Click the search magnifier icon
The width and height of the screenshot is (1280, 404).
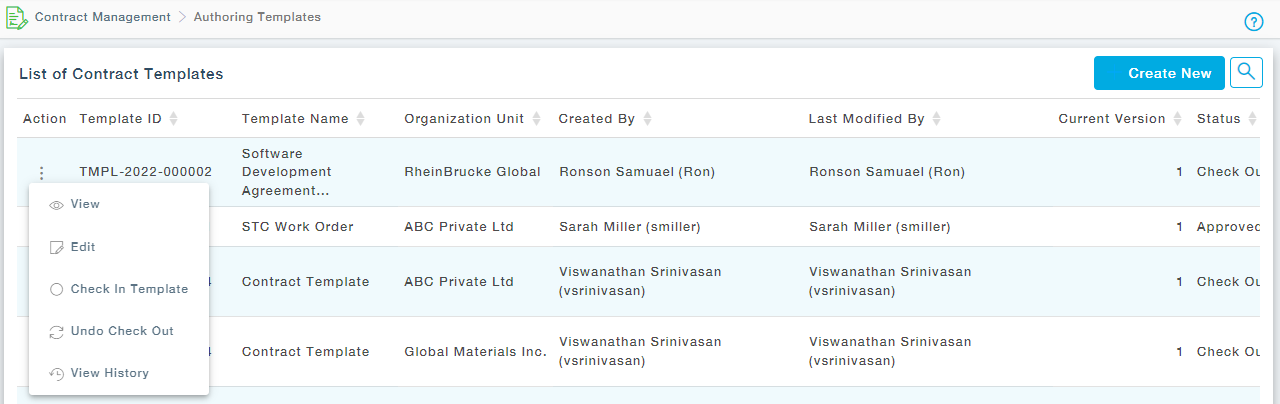[1246, 72]
